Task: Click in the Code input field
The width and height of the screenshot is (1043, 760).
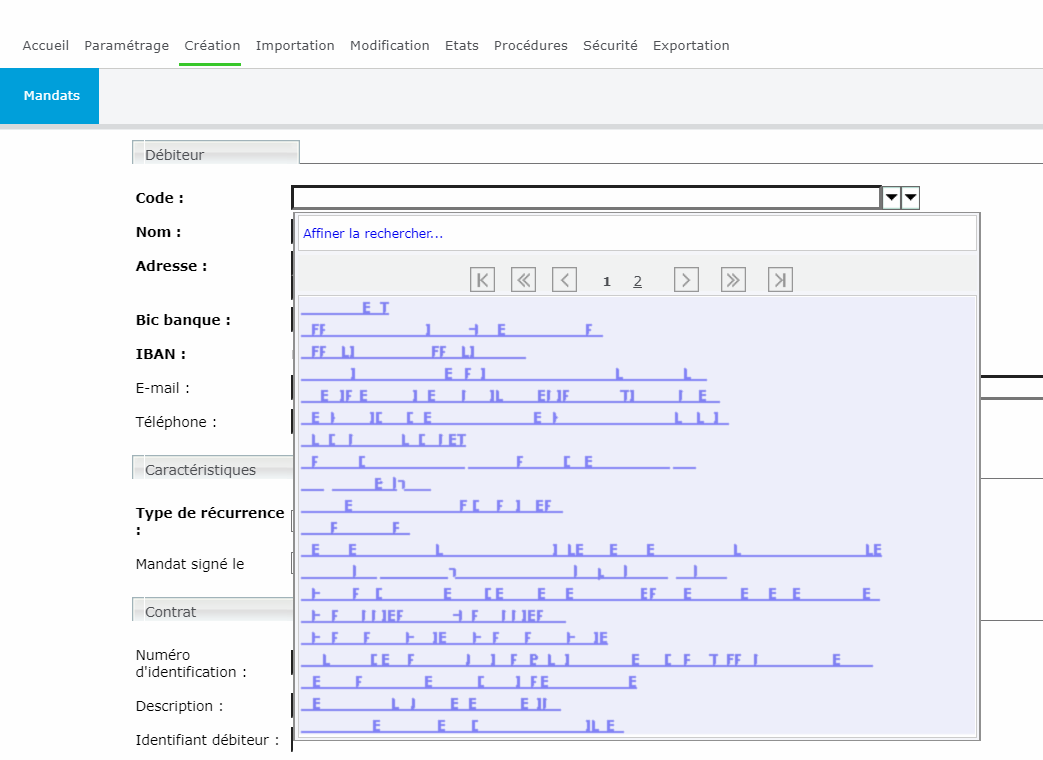Action: tap(586, 198)
